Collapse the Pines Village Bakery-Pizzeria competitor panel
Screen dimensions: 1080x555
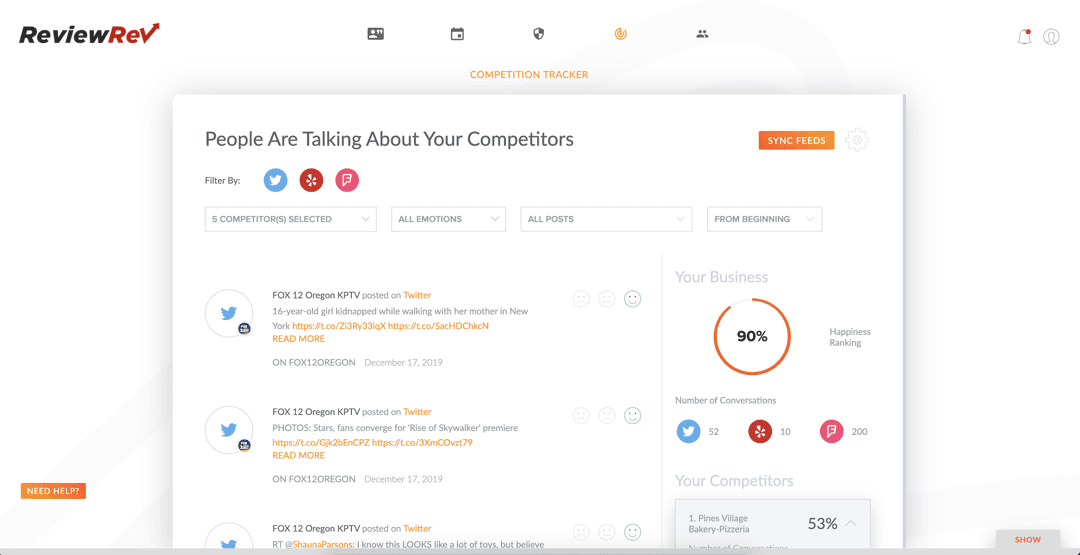pos(851,523)
